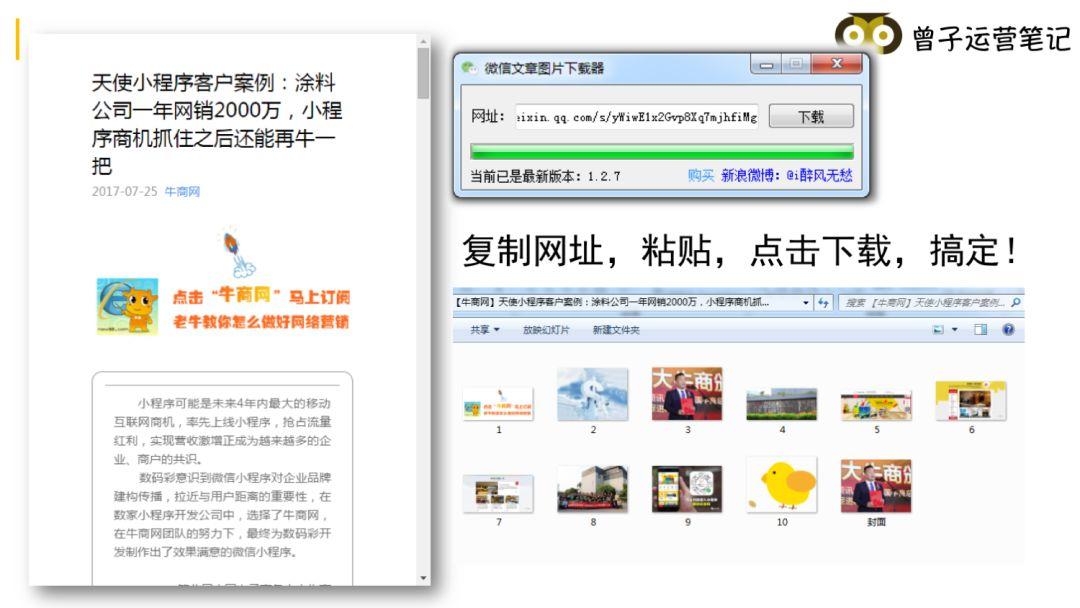Select image thumbnail labeled 1 in the folder

pos(498,404)
